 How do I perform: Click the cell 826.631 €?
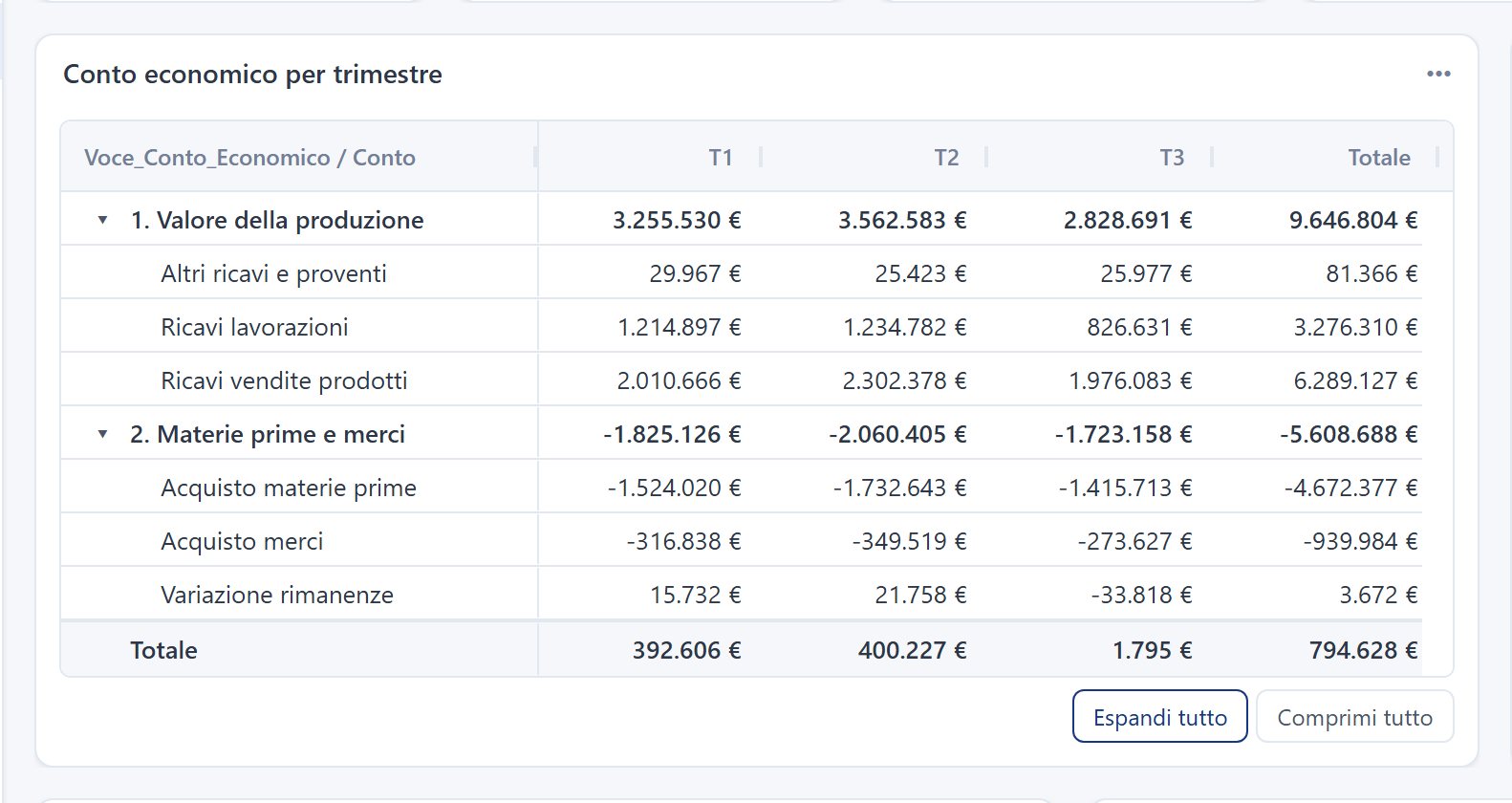(x=1139, y=328)
